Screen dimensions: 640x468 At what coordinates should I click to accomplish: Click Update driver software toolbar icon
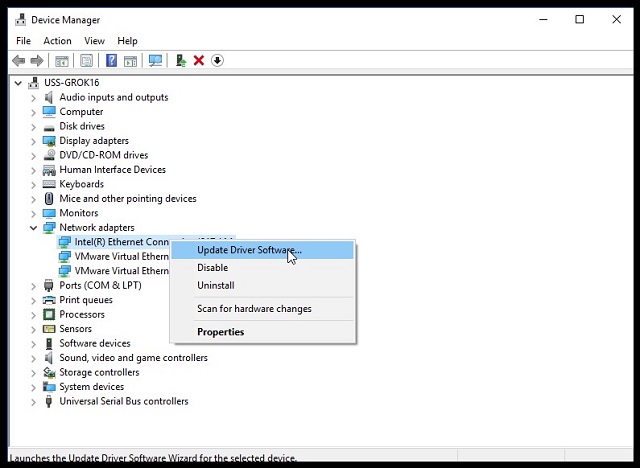[x=181, y=61]
